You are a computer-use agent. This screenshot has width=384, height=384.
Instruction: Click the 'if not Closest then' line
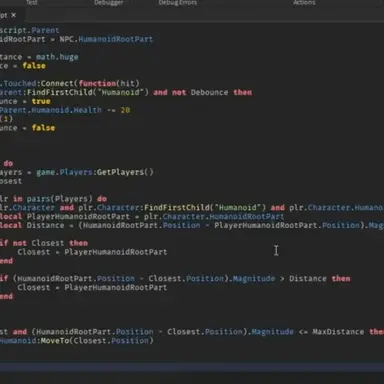click(44, 243)
